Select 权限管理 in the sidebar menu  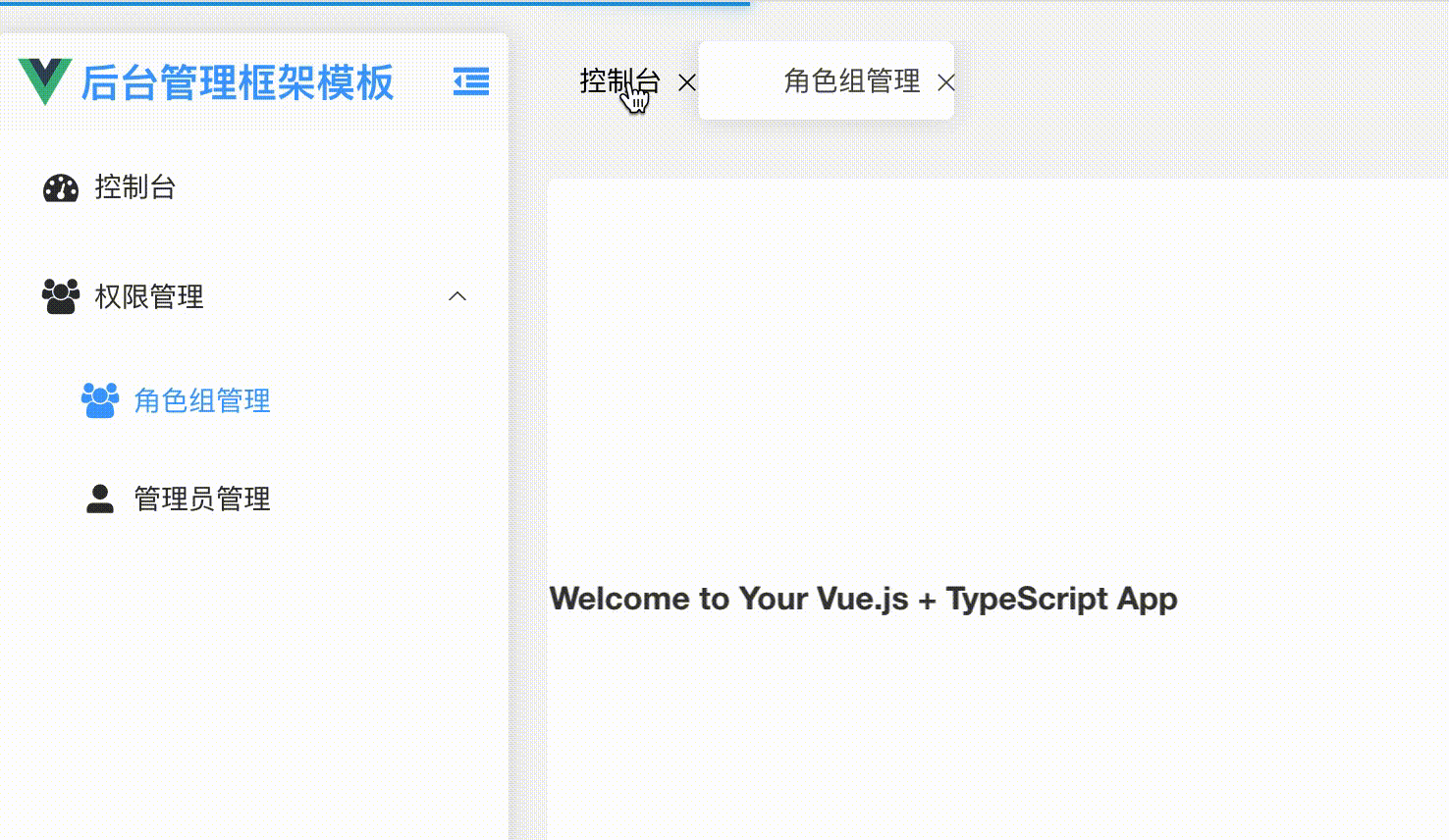click(254, 296)
